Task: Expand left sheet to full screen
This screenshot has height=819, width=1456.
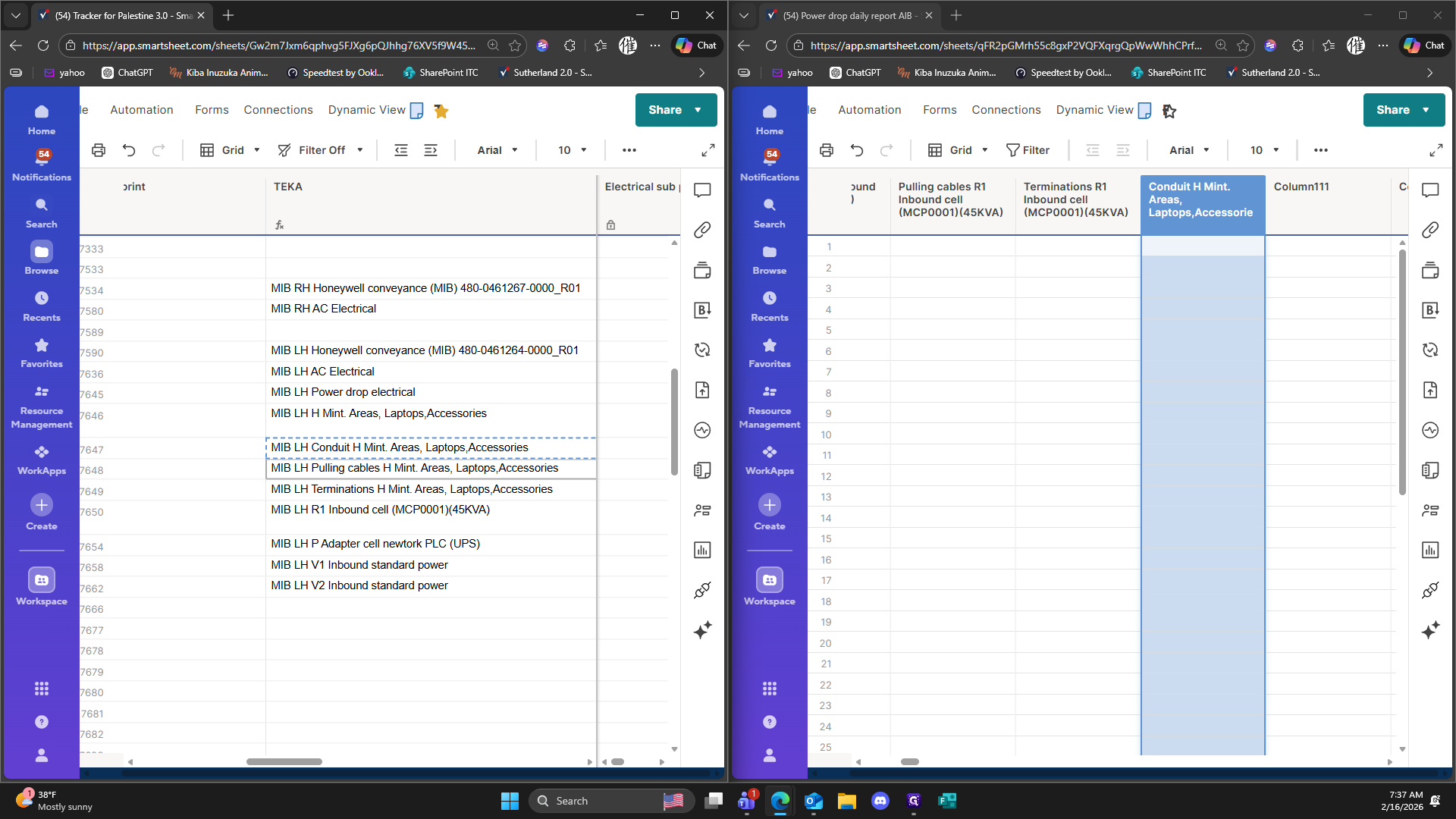Action: (708, 150)
